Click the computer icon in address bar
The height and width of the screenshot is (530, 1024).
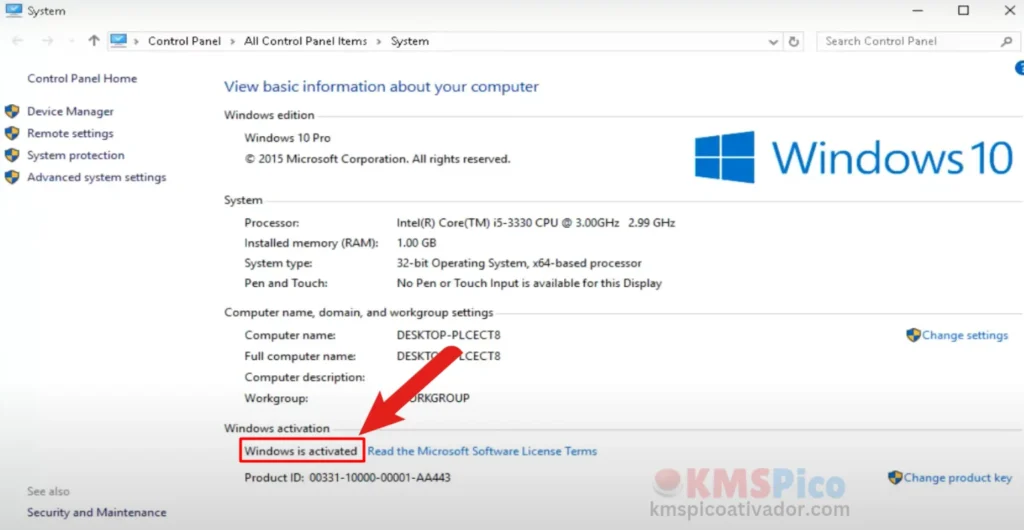click(118, 40)
